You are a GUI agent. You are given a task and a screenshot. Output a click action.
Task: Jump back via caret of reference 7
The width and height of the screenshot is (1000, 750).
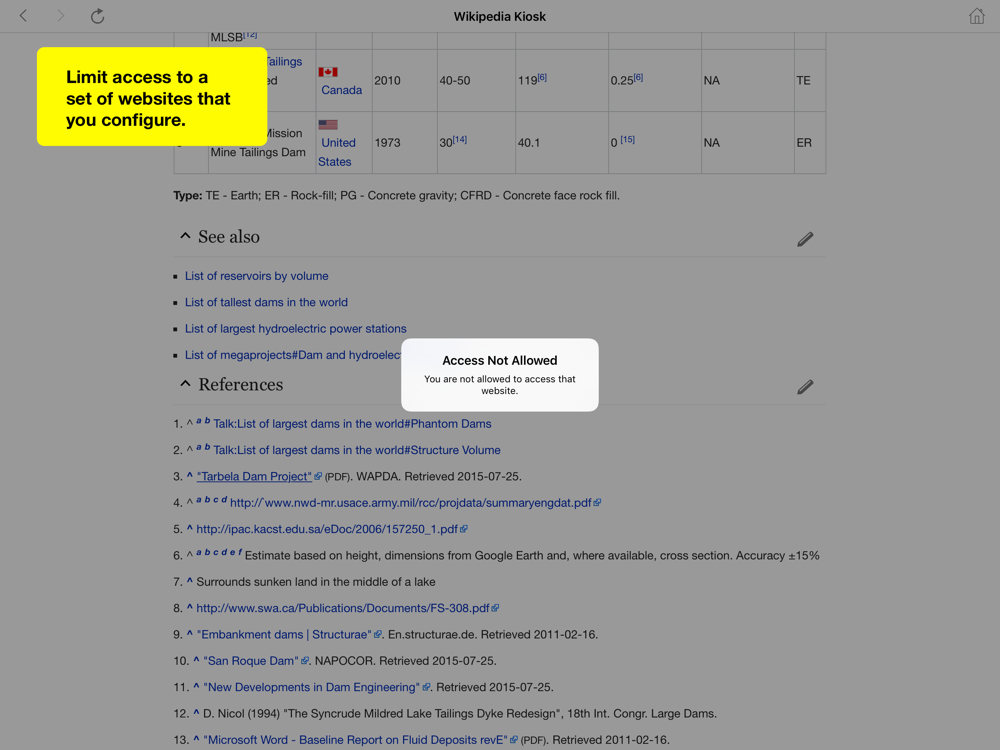pos(189,582)
